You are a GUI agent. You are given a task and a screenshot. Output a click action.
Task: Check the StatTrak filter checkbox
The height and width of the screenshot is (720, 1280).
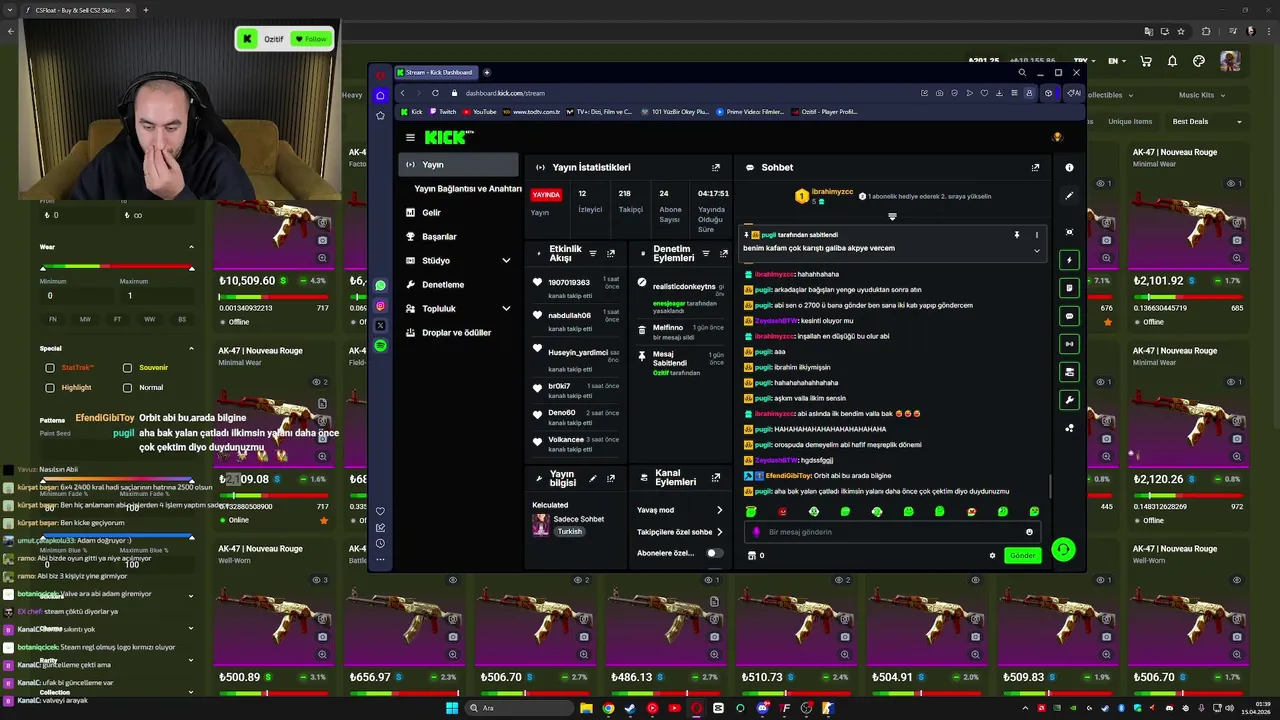coord(50,368)
